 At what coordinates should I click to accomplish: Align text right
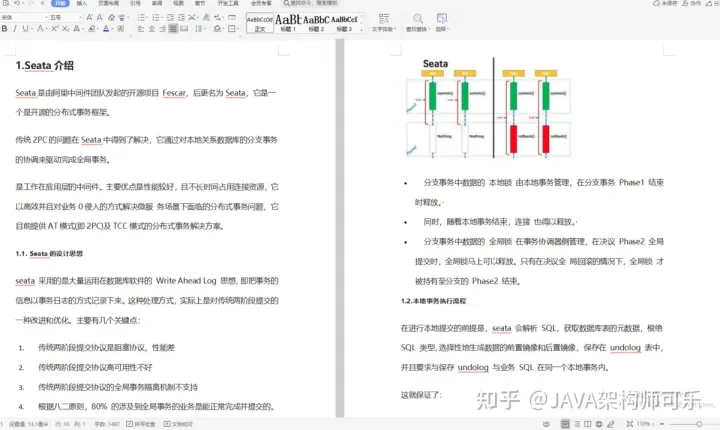click(162, 28)
